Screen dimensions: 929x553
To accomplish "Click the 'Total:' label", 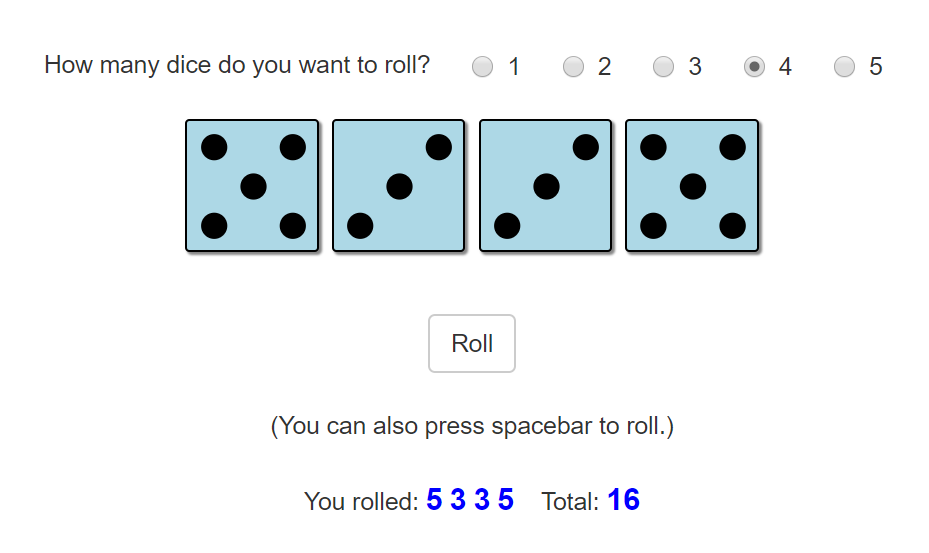I will 570,501.
